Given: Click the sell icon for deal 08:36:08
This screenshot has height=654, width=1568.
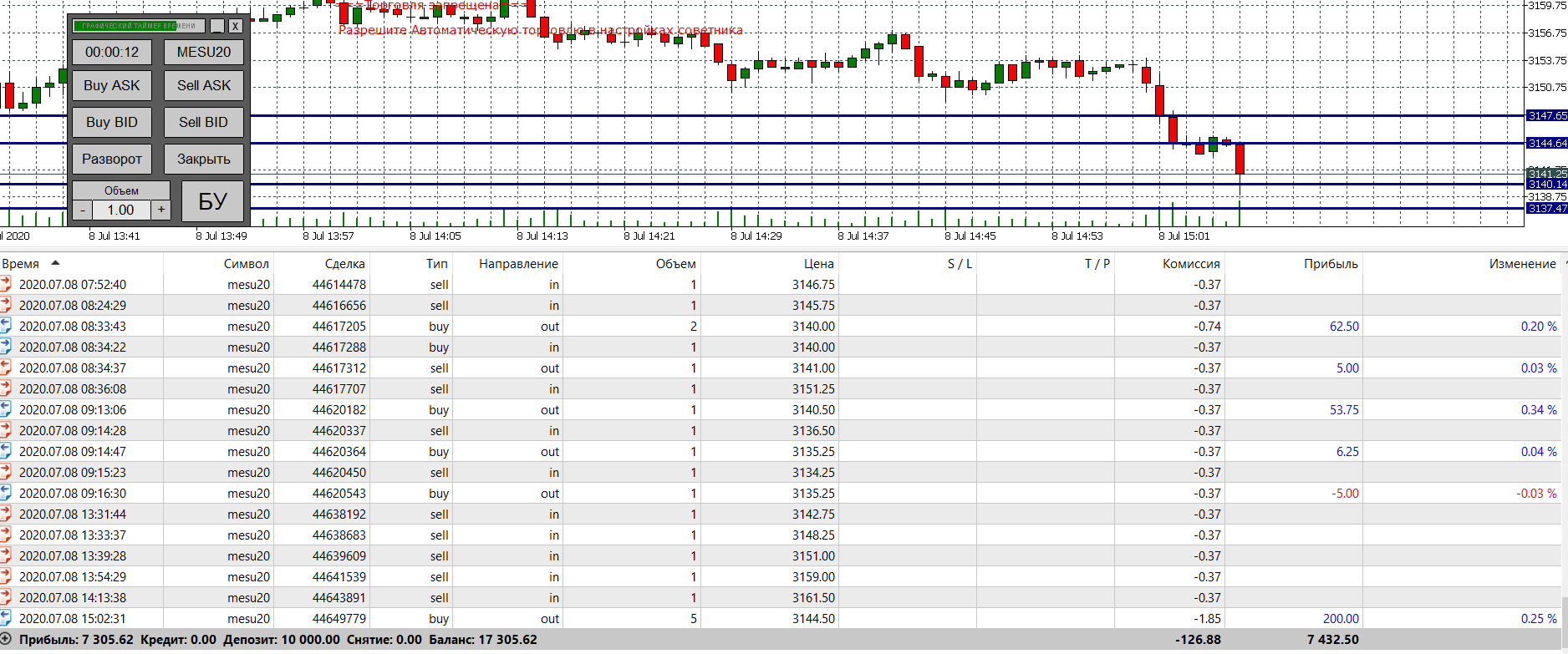Looking at the screenshot, I should (6, 388).
